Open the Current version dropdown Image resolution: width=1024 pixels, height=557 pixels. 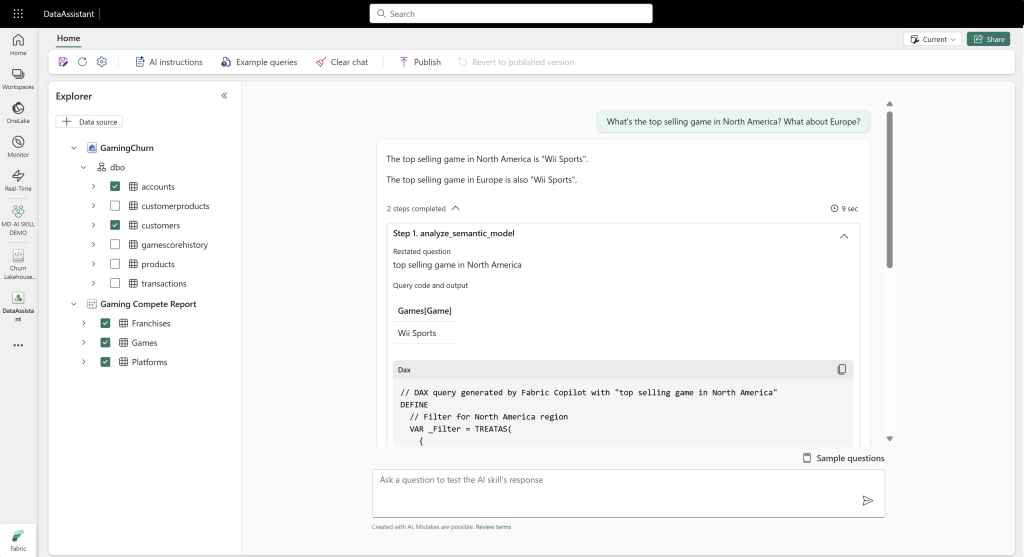[933, 39]
